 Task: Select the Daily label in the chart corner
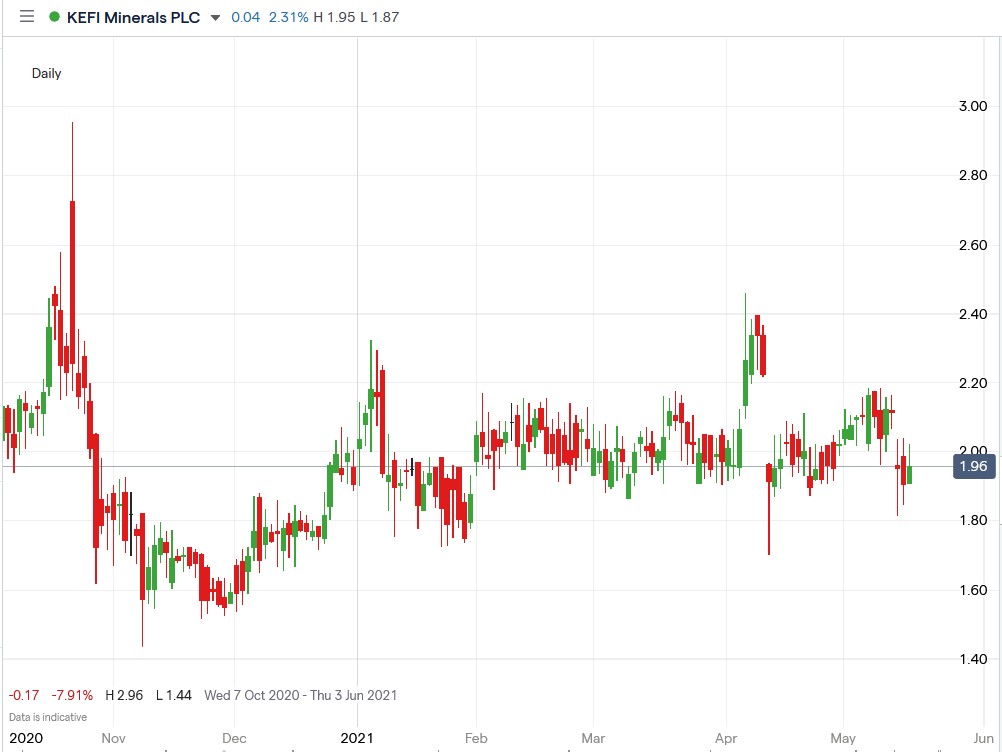tap(46, 73)
